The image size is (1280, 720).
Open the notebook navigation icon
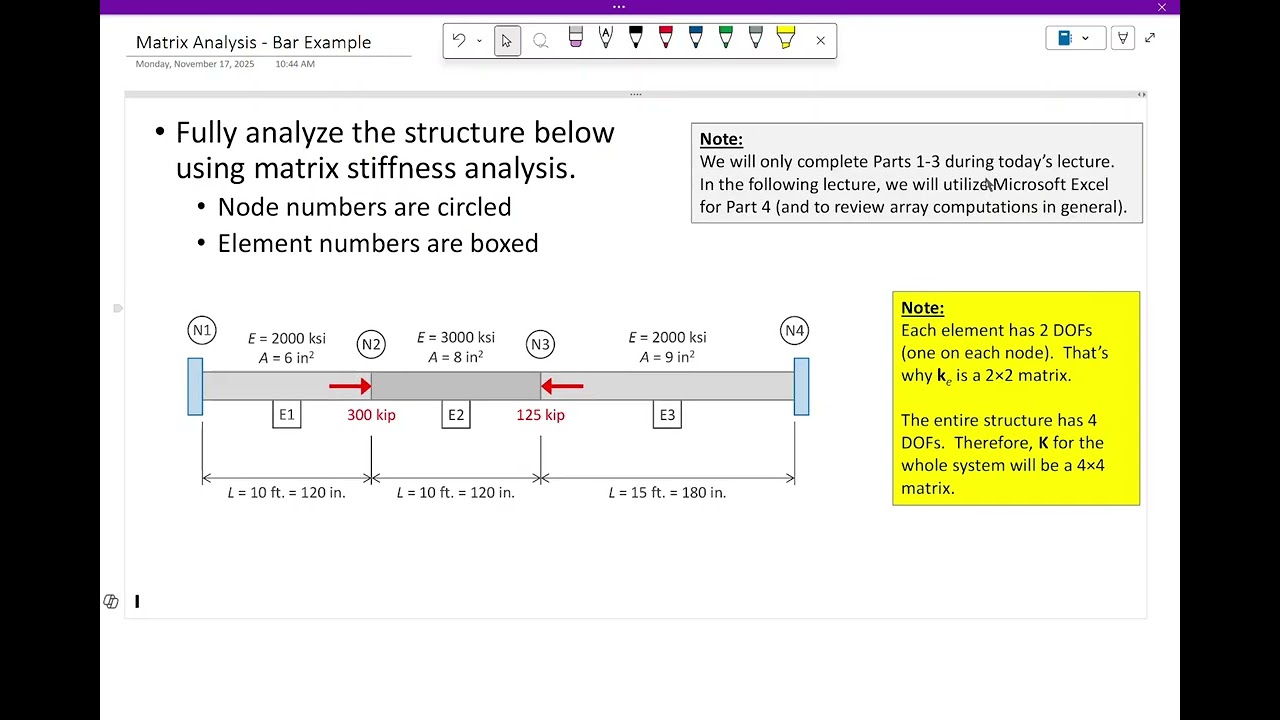click(x=1065, y=38)
